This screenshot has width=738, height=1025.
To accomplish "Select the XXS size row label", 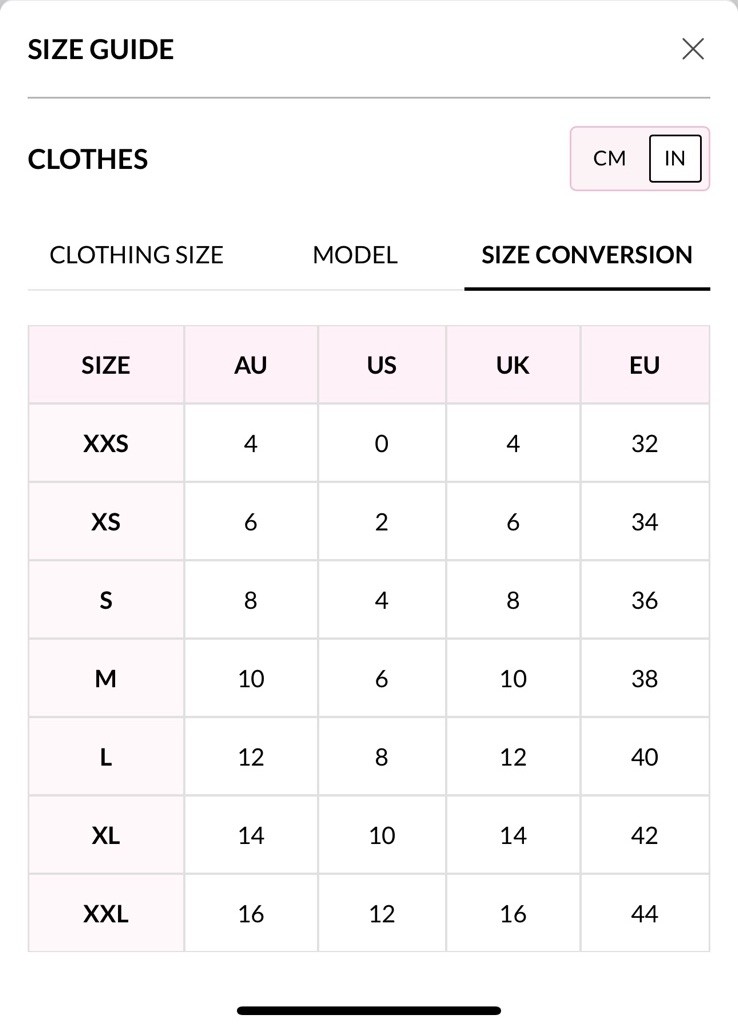I will pos(106,443).
